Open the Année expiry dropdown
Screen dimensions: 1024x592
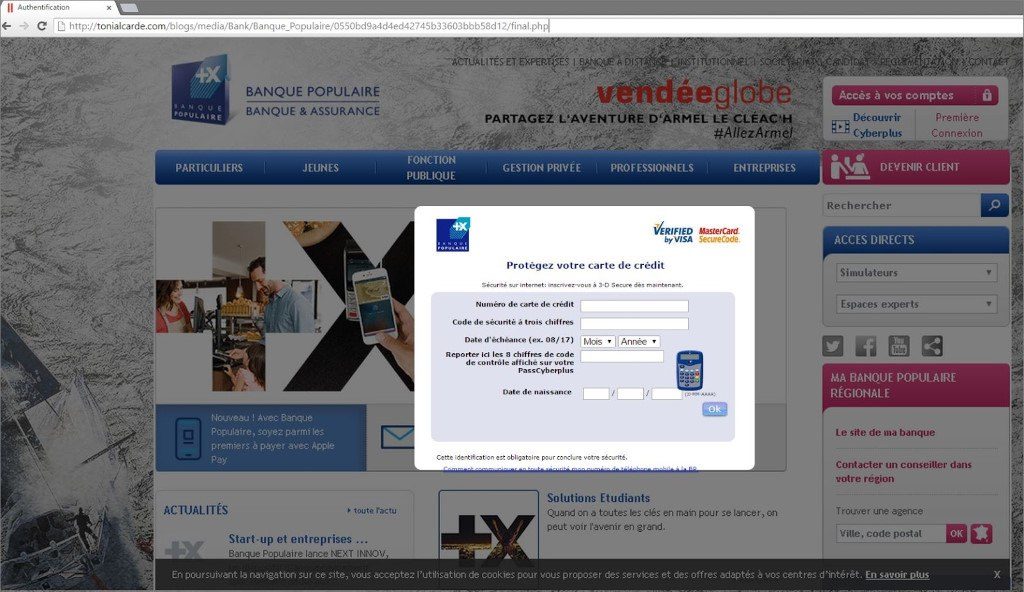point(639,342)
